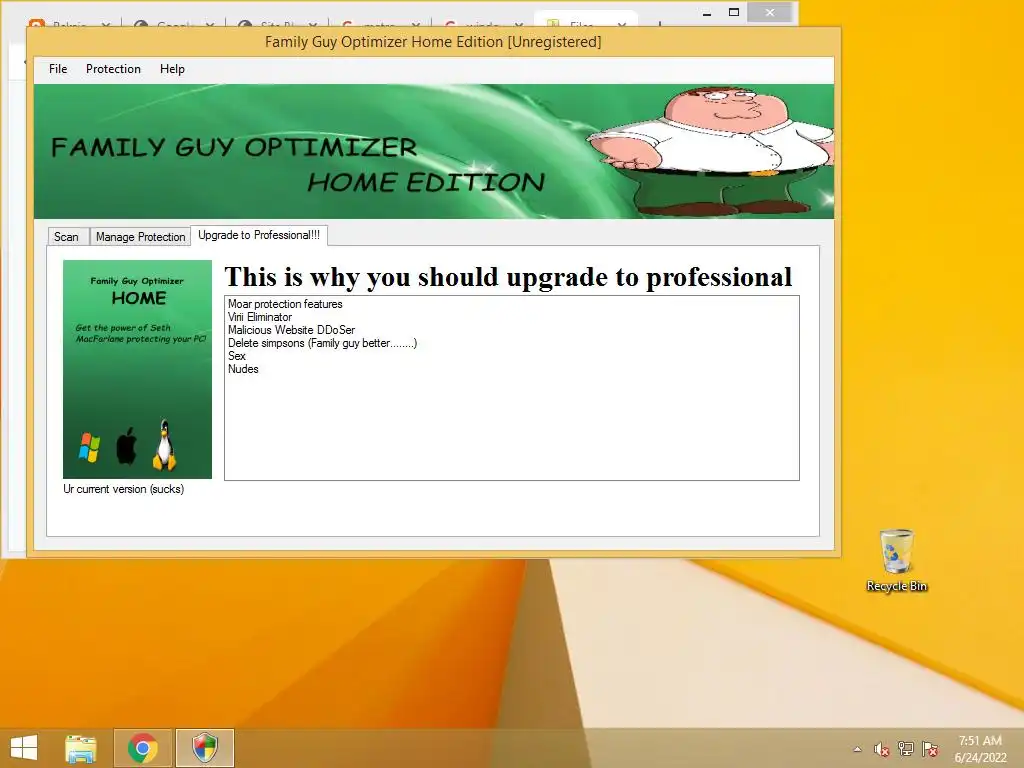Select the Upgrade to Professional!!! tab

tap(259, 235)
